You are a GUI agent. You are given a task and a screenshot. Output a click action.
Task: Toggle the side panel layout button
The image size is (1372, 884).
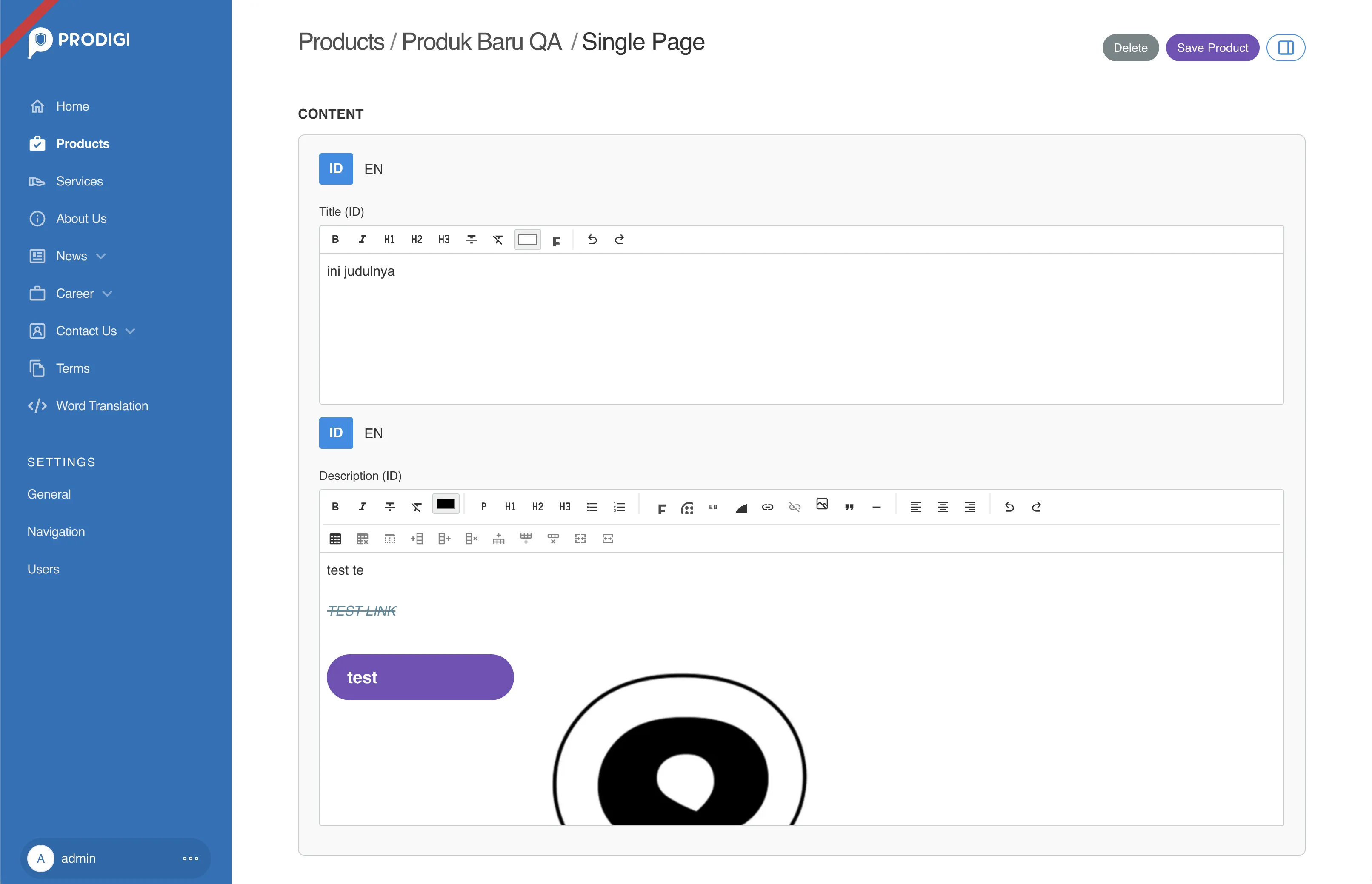click(1285, 48)
